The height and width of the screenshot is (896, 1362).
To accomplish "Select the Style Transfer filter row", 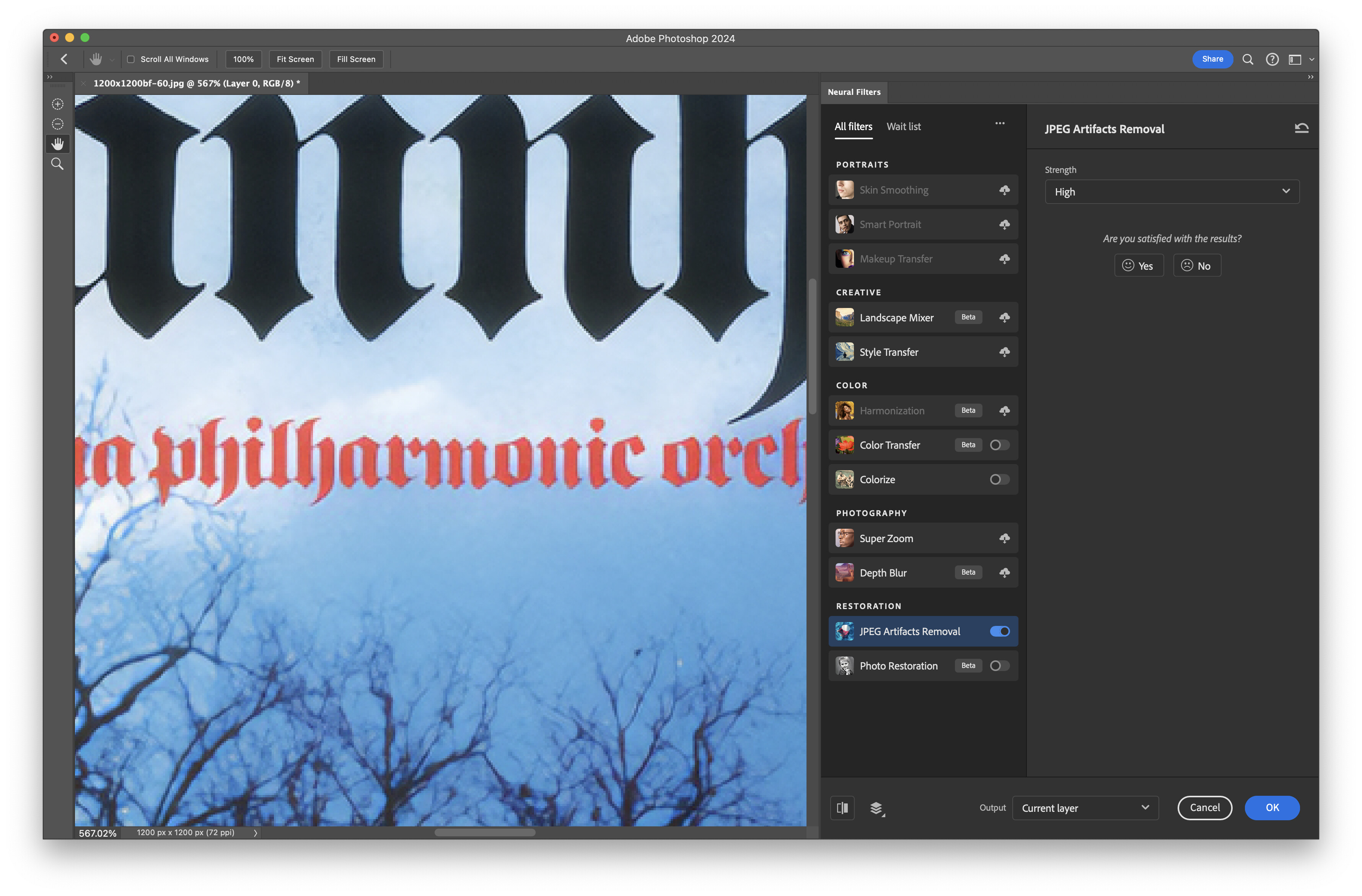I will coord(922,352).
